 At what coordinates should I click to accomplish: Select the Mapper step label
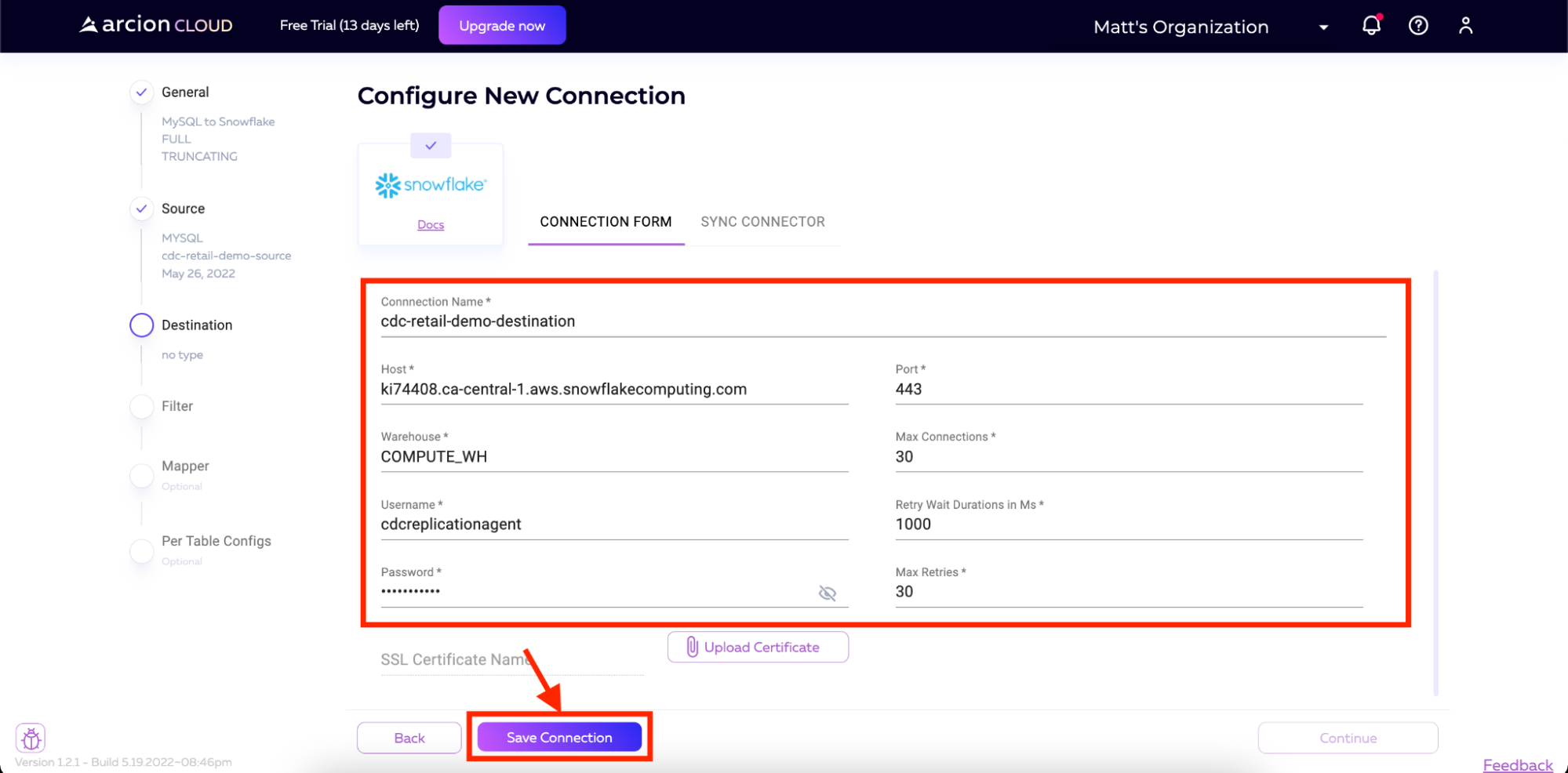tap(185, 466)
